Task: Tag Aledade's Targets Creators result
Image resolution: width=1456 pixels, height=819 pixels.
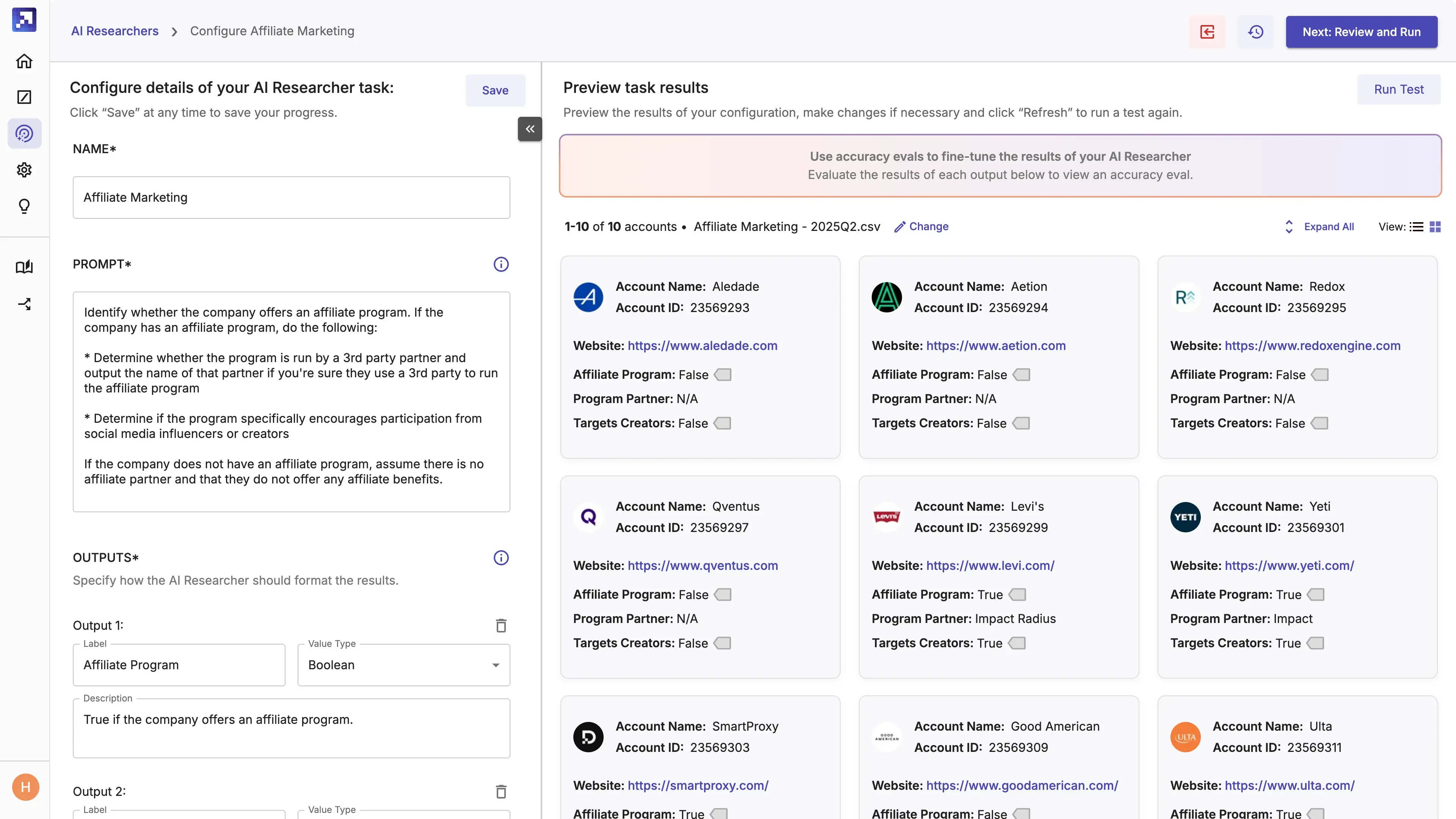Action: 722,424
